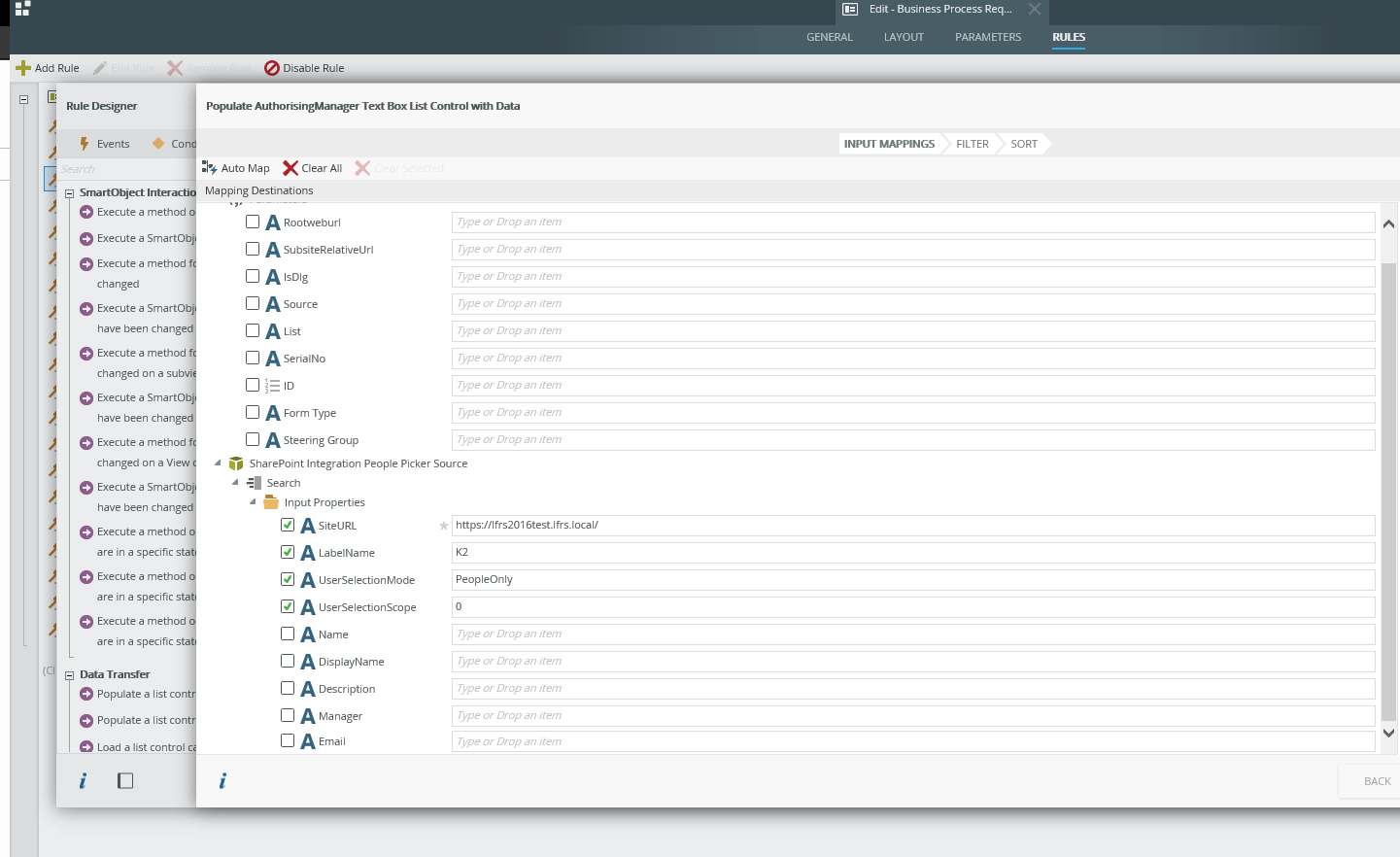1400x857 pixels.
Task: Click the Search method icon
Action: [255, 483]
